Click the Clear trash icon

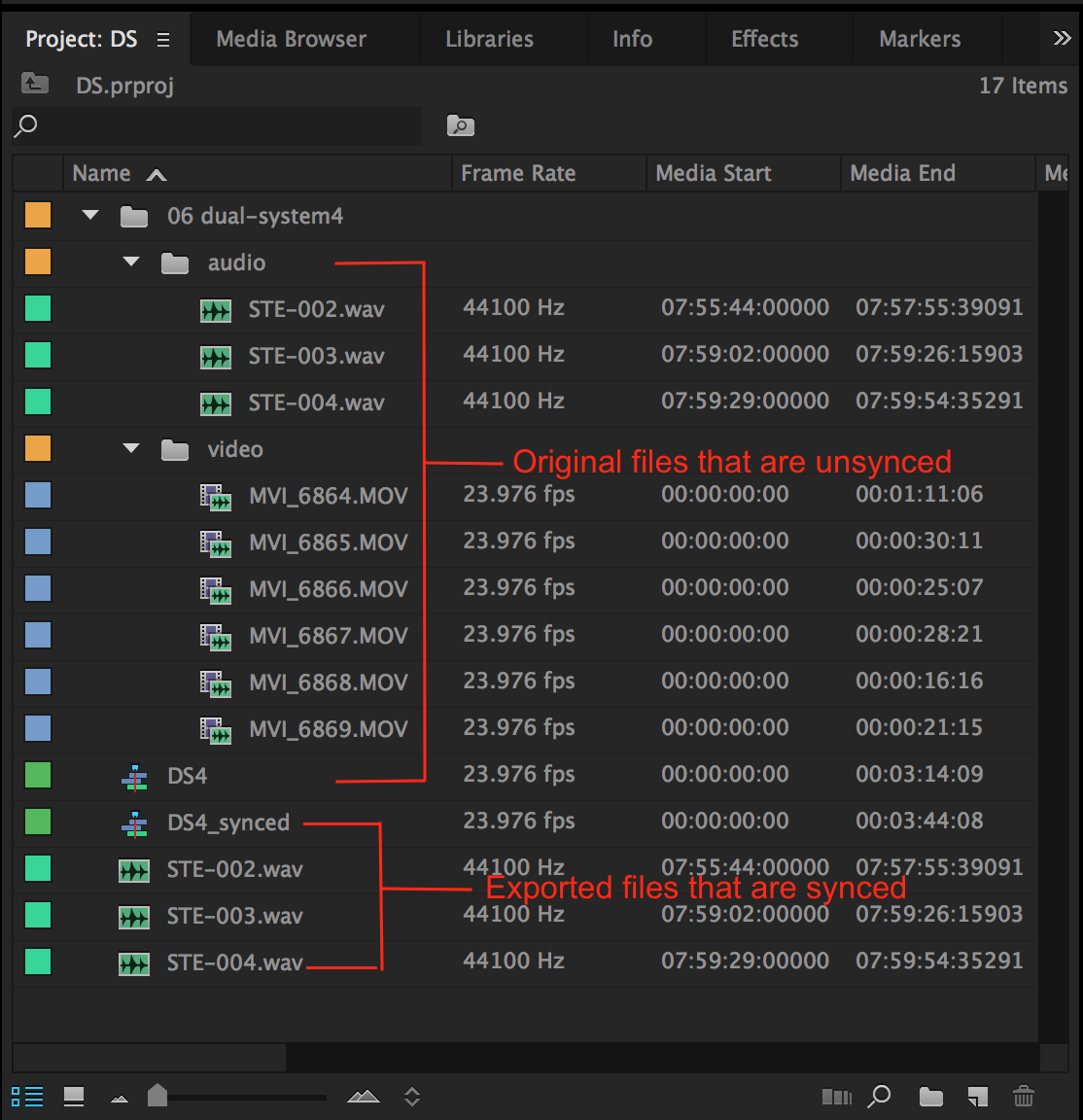pos(1024,1097)
